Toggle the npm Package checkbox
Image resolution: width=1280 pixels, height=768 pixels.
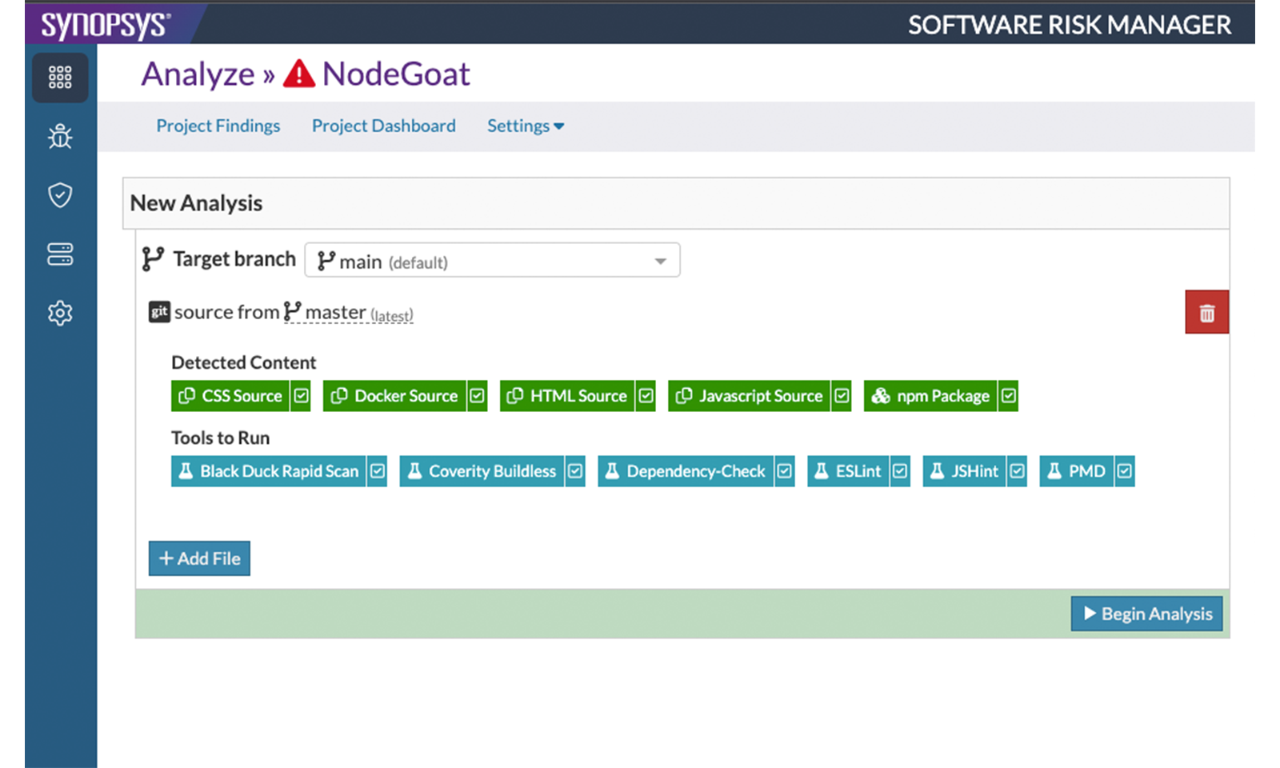click(1008, 396)
